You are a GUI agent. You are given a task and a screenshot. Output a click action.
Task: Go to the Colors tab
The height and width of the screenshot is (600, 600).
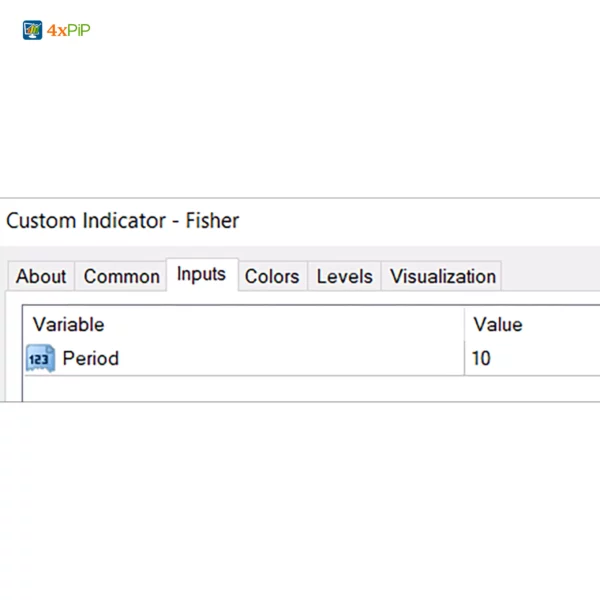(272, 277)
